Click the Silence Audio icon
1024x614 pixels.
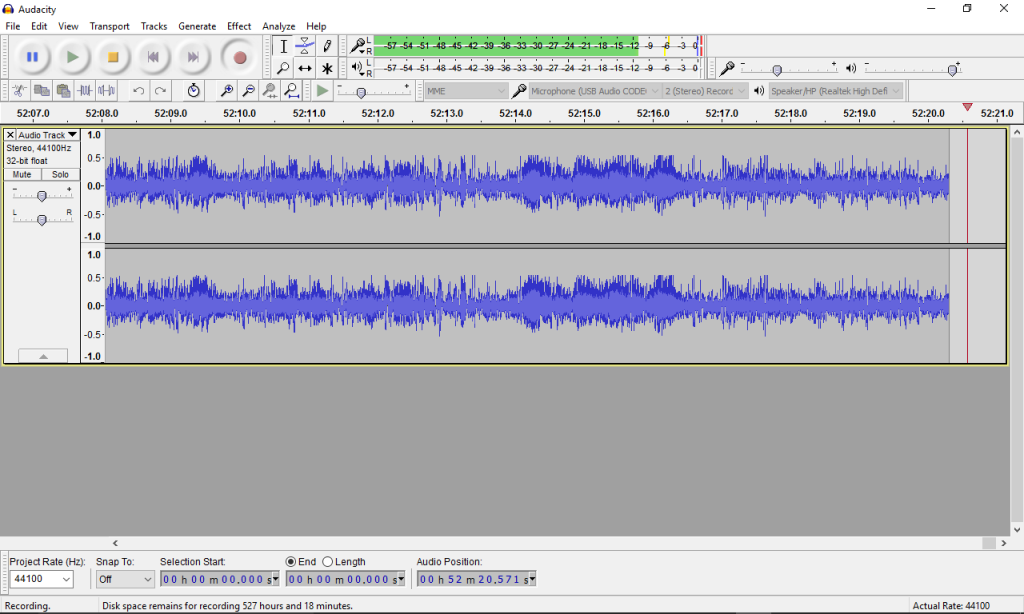pos(107,91)
